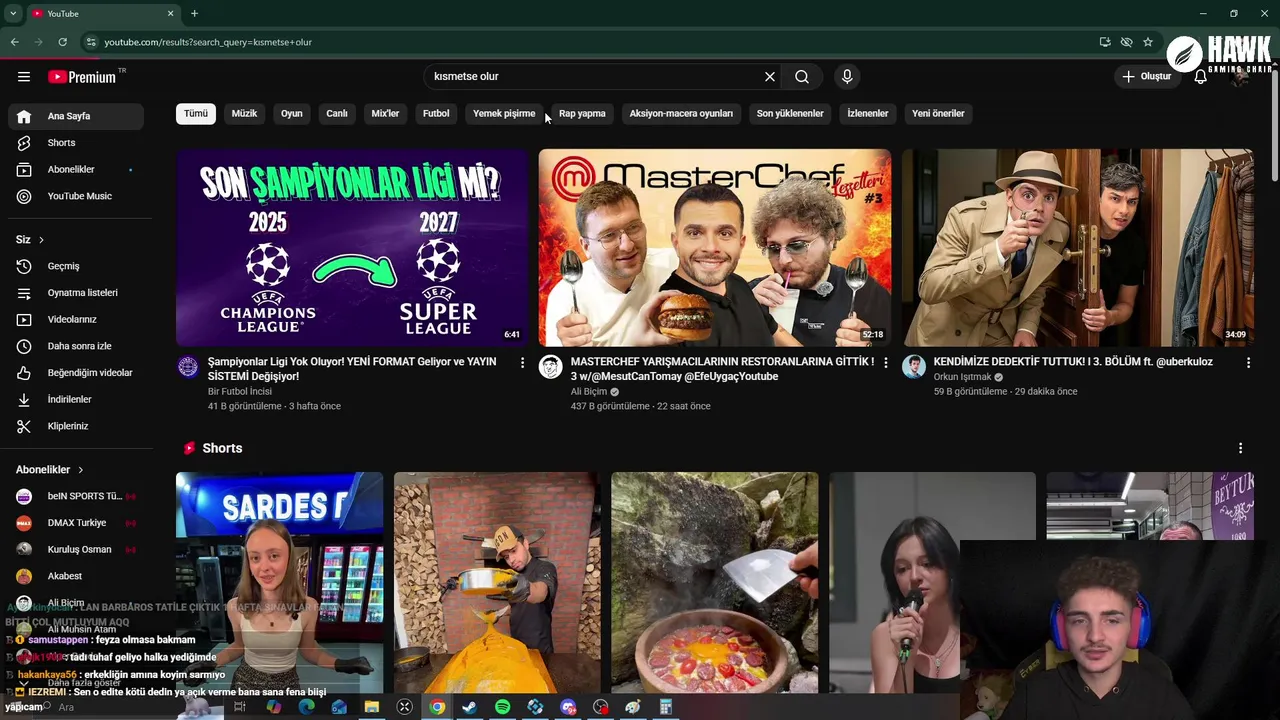1280x720 pixels.
Task: Open options for MASTERCHEF video
Action: click(x=885, y=363)
